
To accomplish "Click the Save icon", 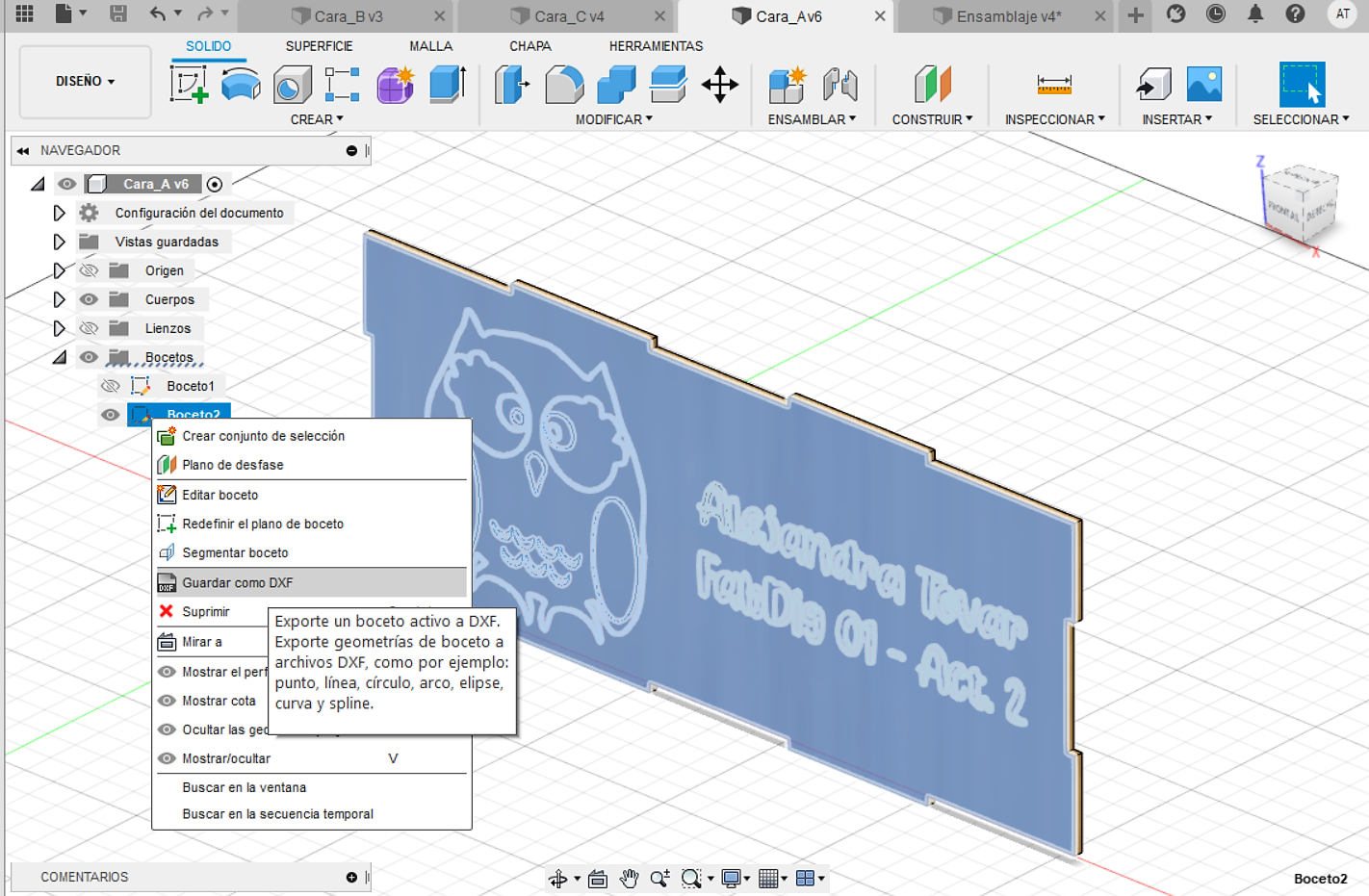I will (x=117, y=13).
